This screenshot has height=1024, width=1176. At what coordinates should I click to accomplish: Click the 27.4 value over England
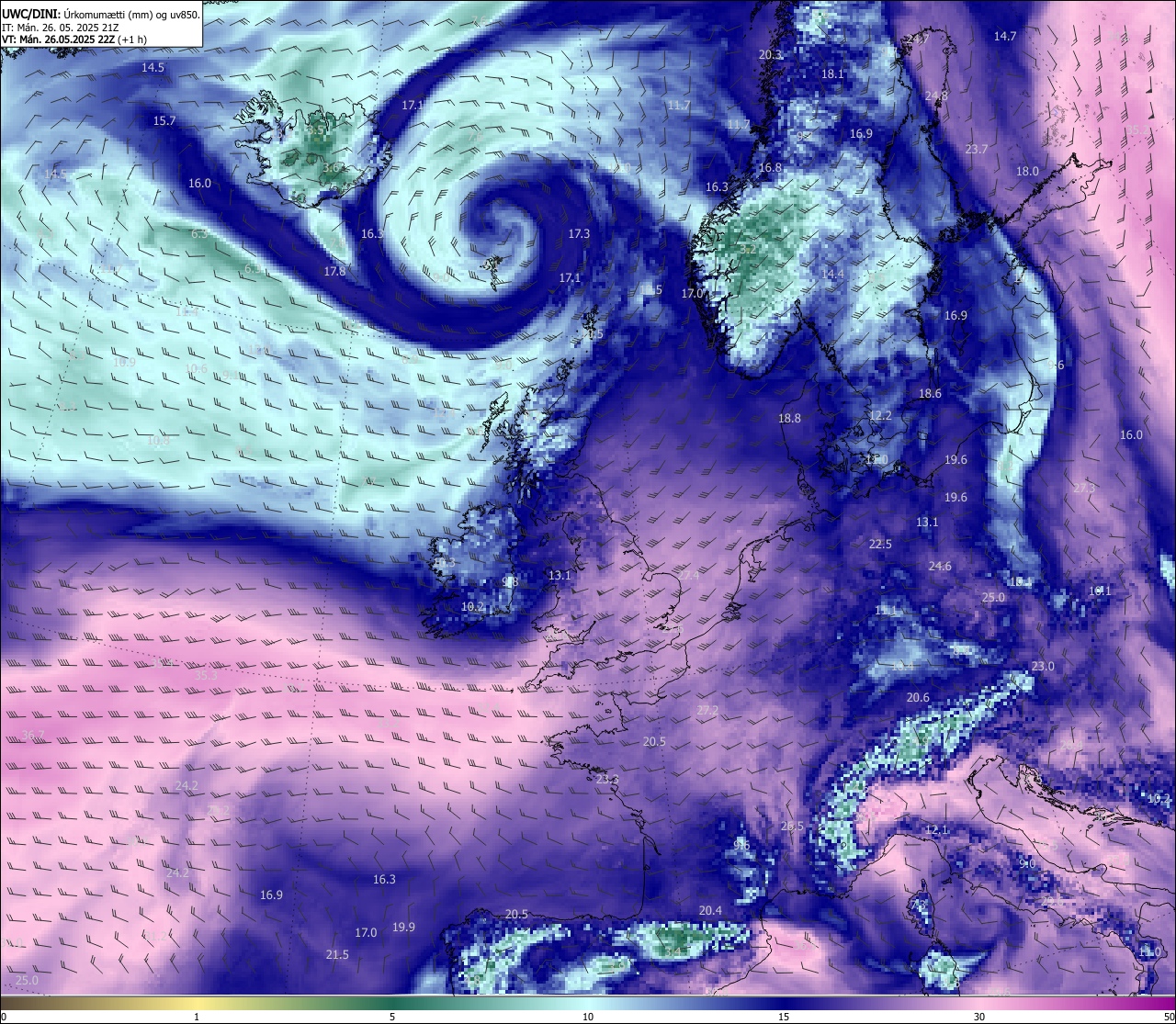coord(689,575)
